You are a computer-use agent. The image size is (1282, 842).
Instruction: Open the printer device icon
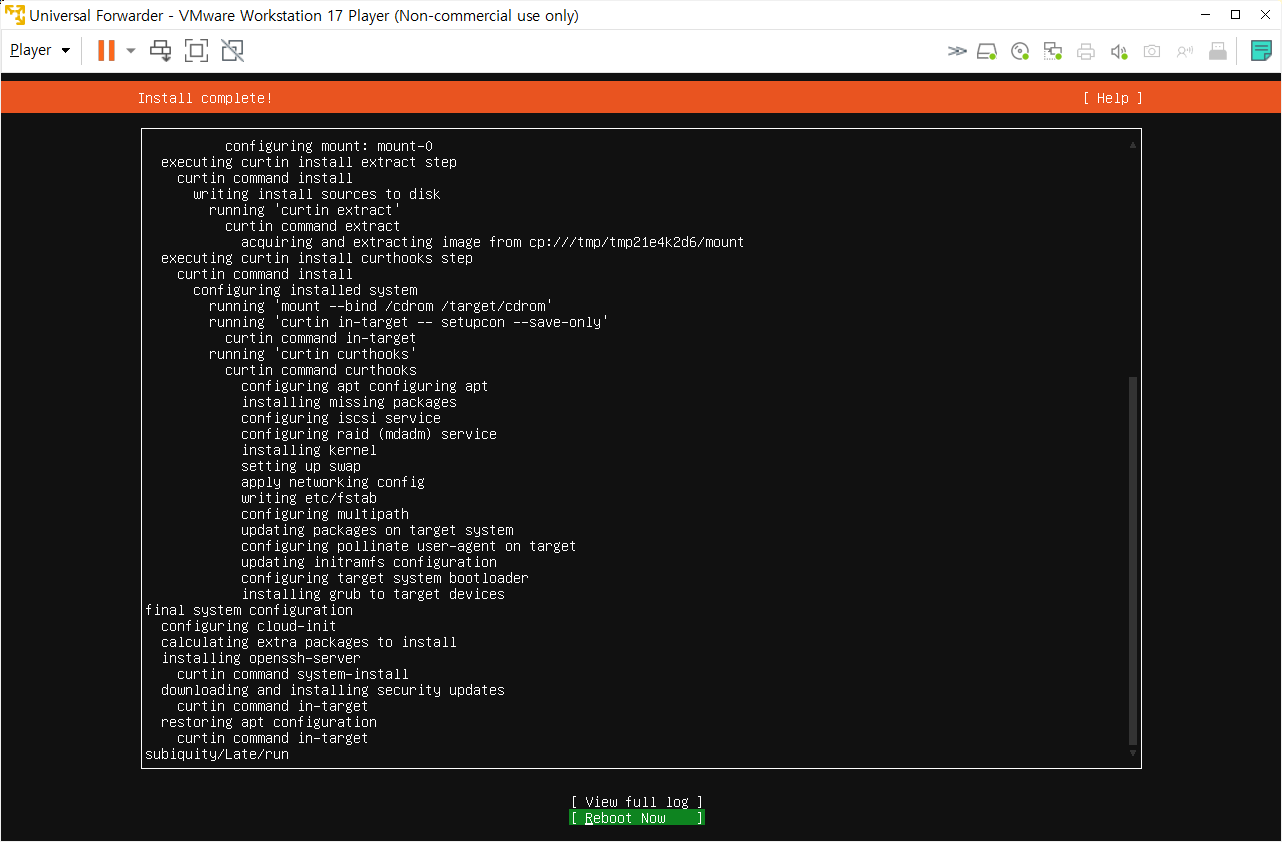[1086, 51]
